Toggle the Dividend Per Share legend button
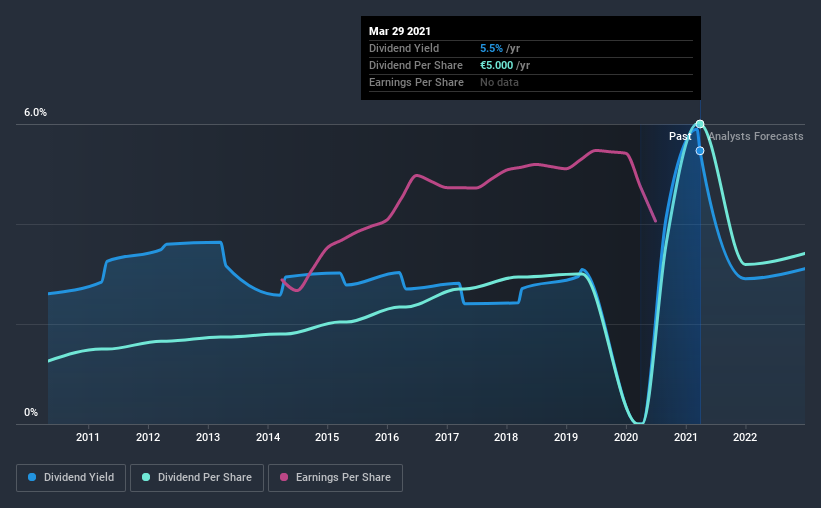Screen dimensions: 821x508 click(197, 478)
